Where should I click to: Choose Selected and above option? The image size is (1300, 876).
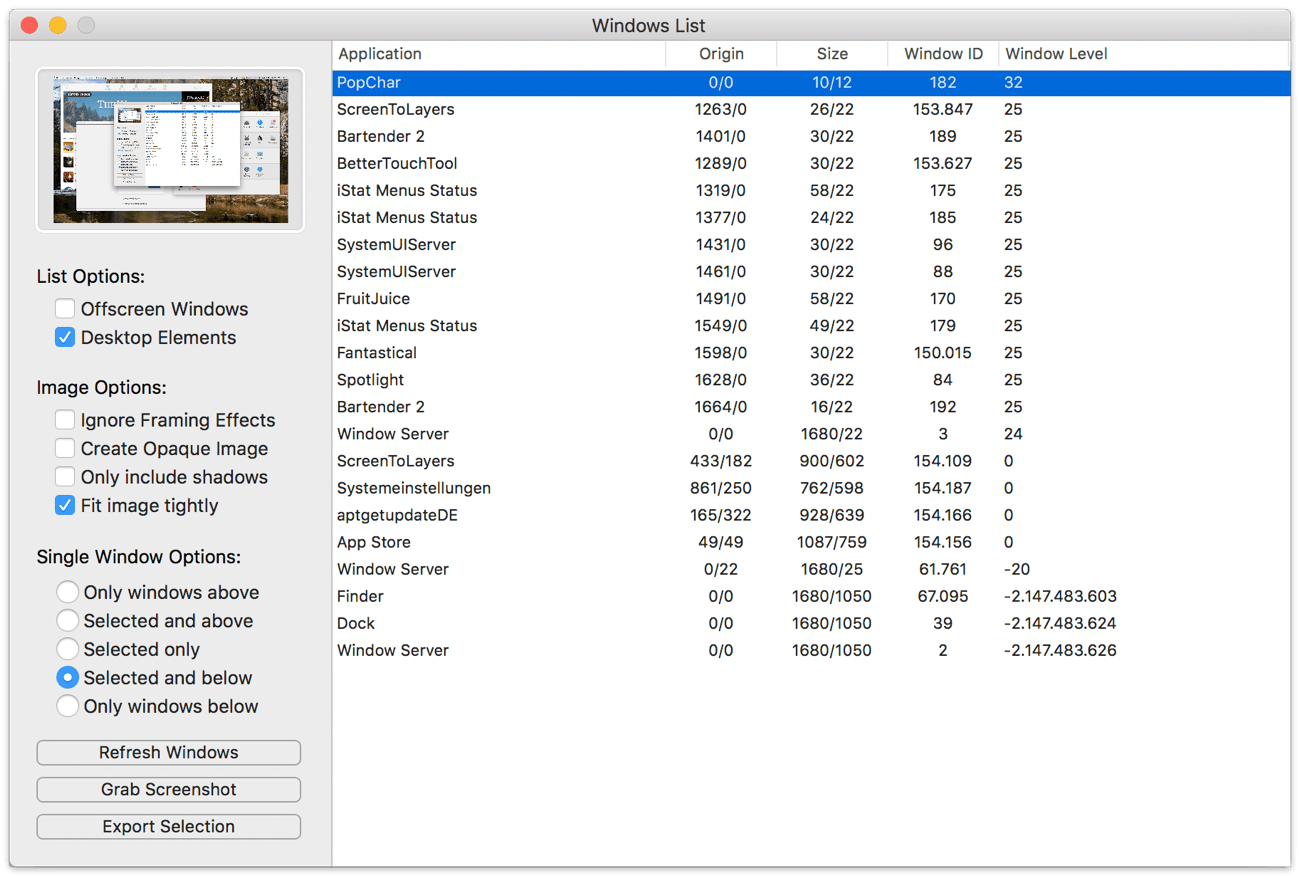pyautogui.click(x=67, y=620)
